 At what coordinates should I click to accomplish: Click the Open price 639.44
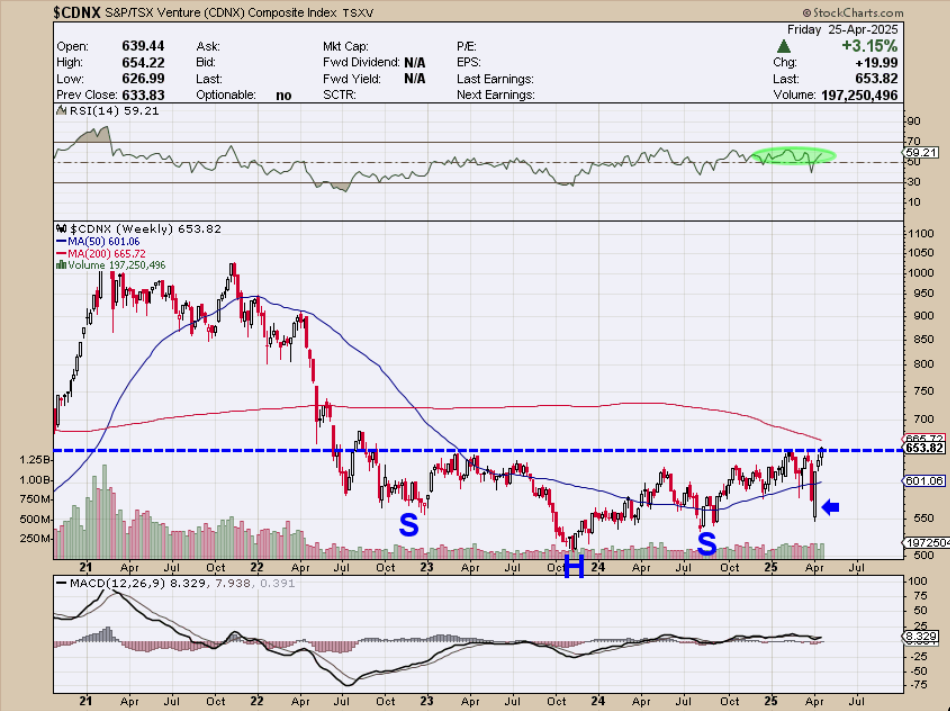coord(143,46)
